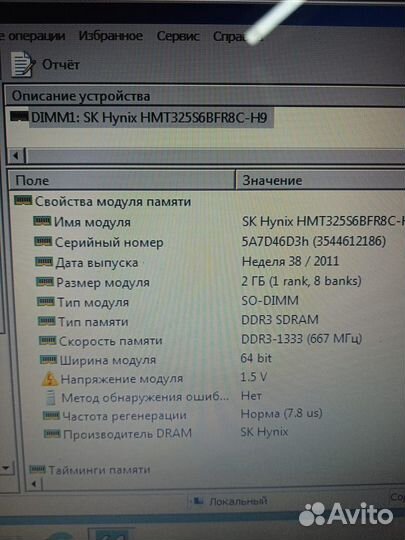Select Свойства модуля памяти group row
Screen dimensions: 405x540
[113, 201]
